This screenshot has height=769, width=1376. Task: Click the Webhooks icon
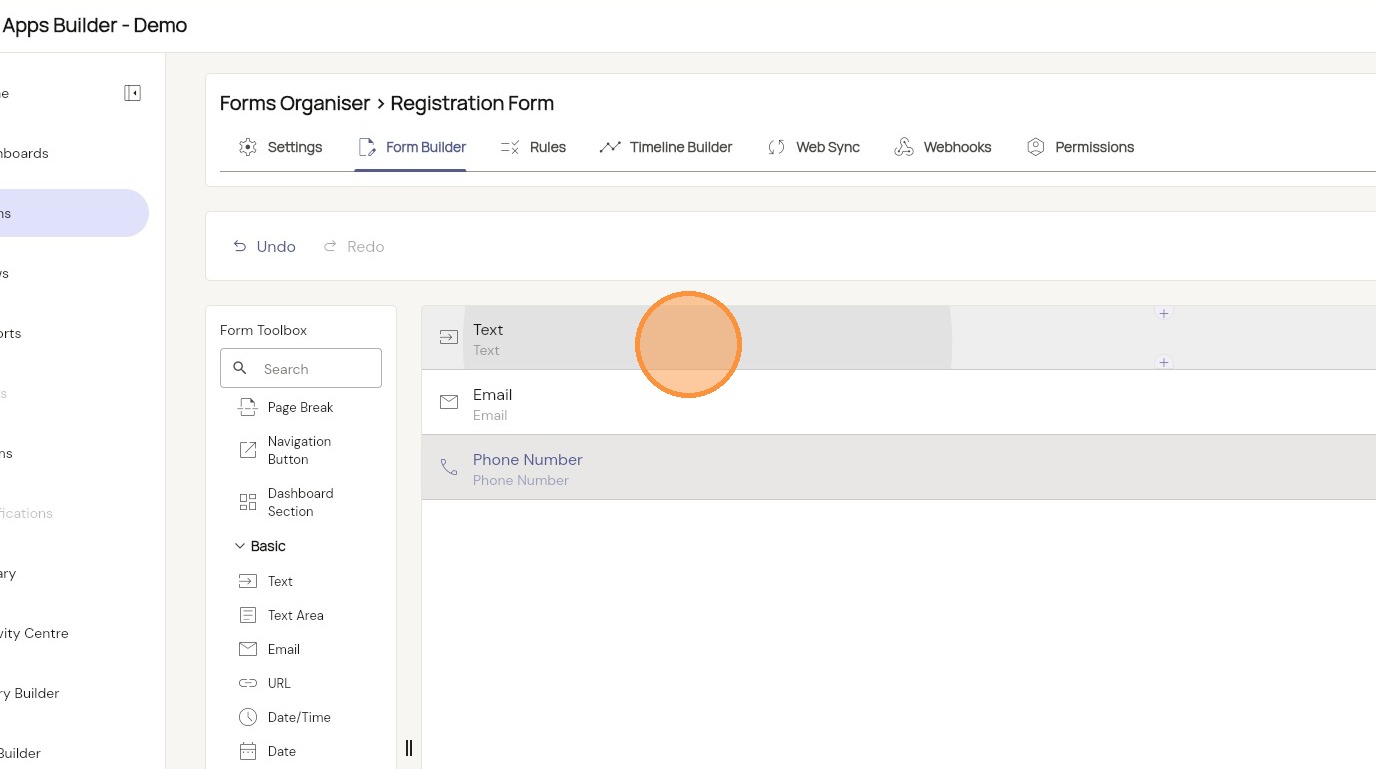point(904,147)
